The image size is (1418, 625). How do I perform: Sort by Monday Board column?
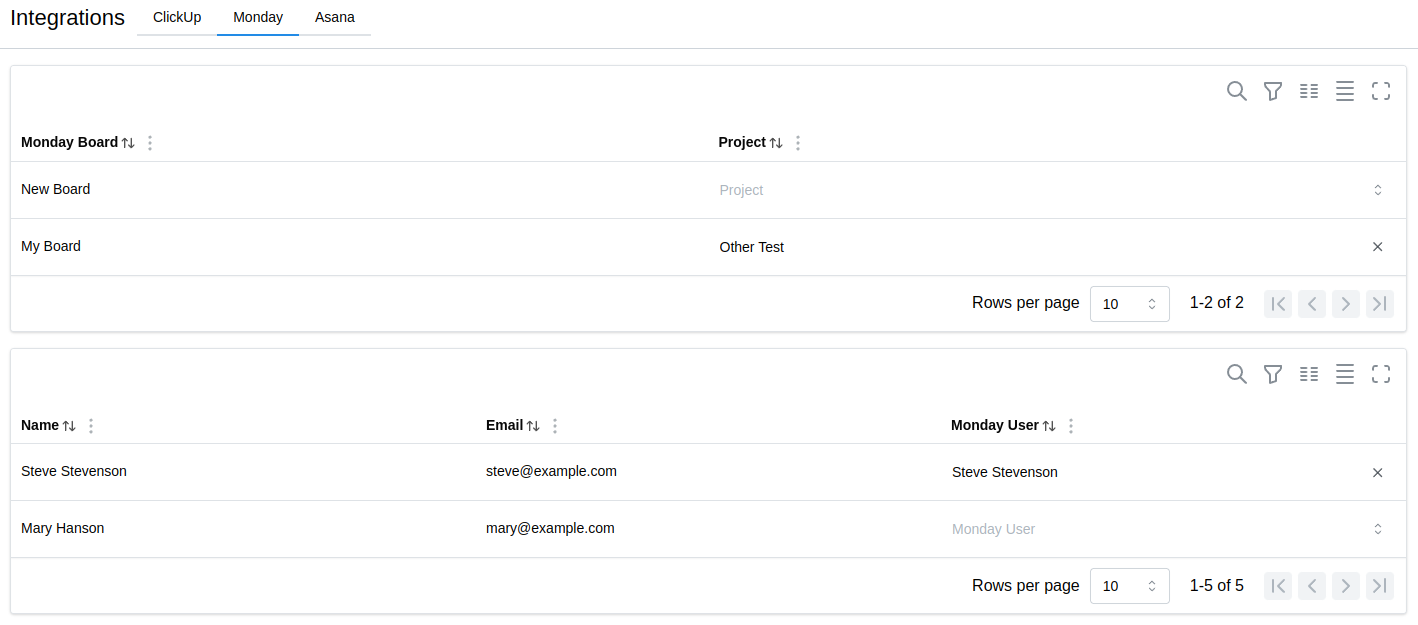(x=128, y=143)
